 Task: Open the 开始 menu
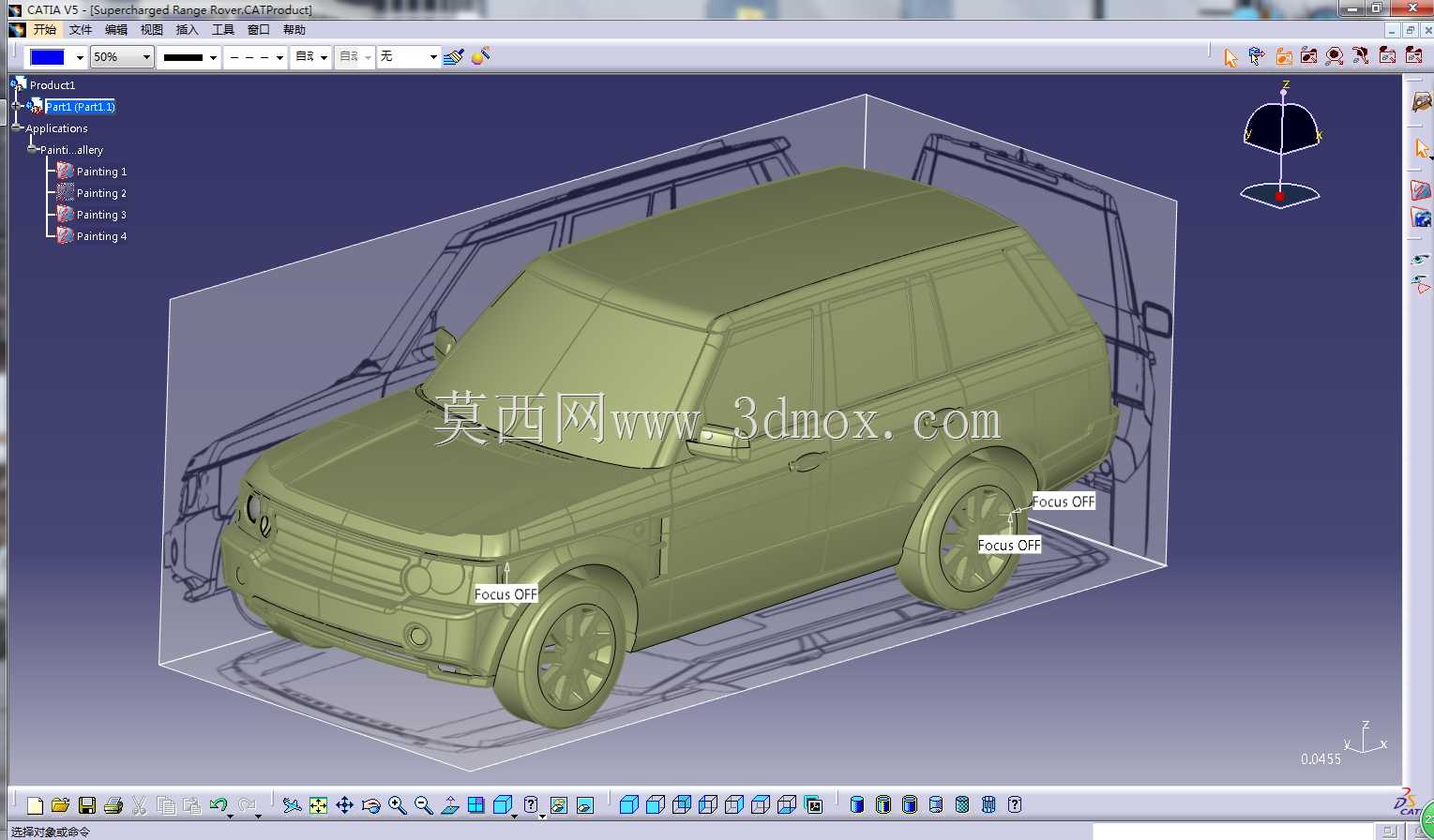(44, 30)
